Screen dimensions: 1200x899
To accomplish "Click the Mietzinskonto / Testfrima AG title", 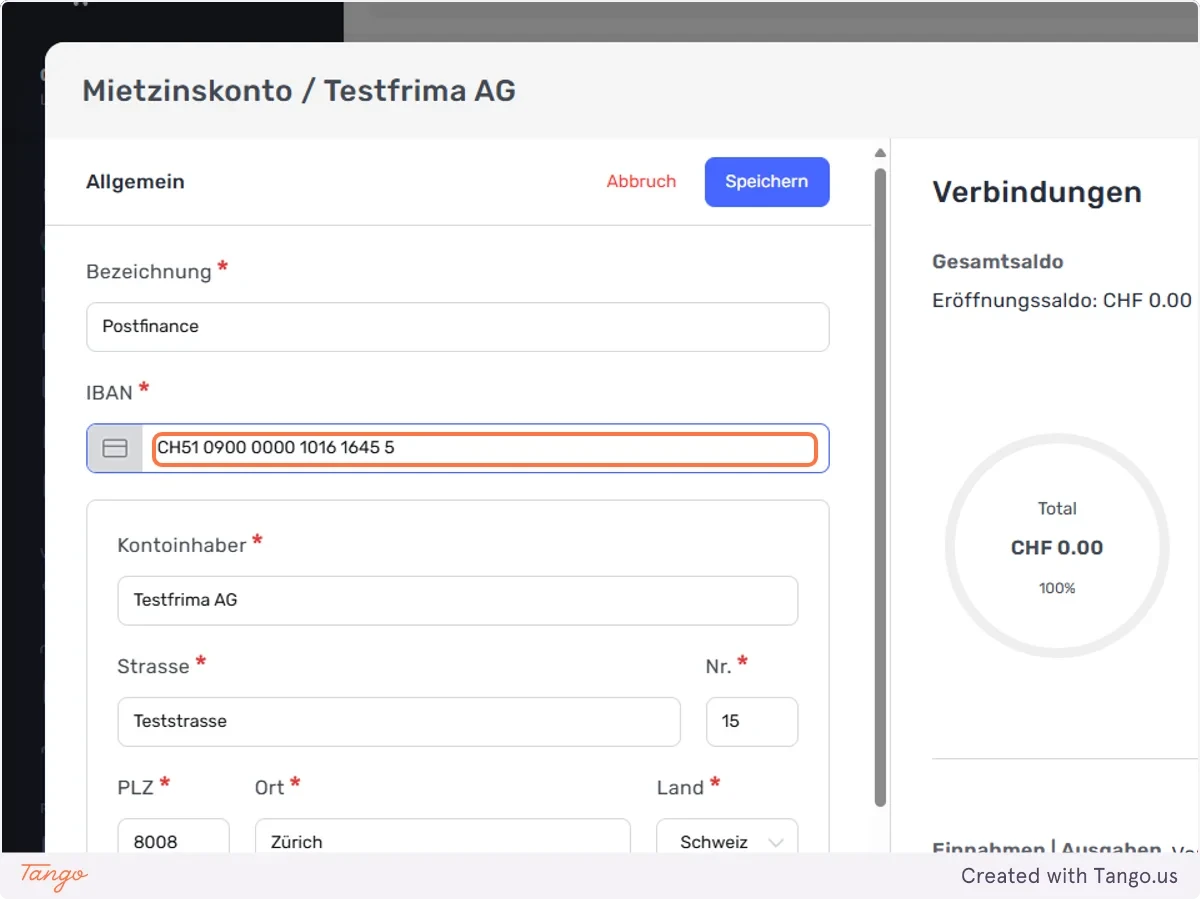I will coord(299,91).
